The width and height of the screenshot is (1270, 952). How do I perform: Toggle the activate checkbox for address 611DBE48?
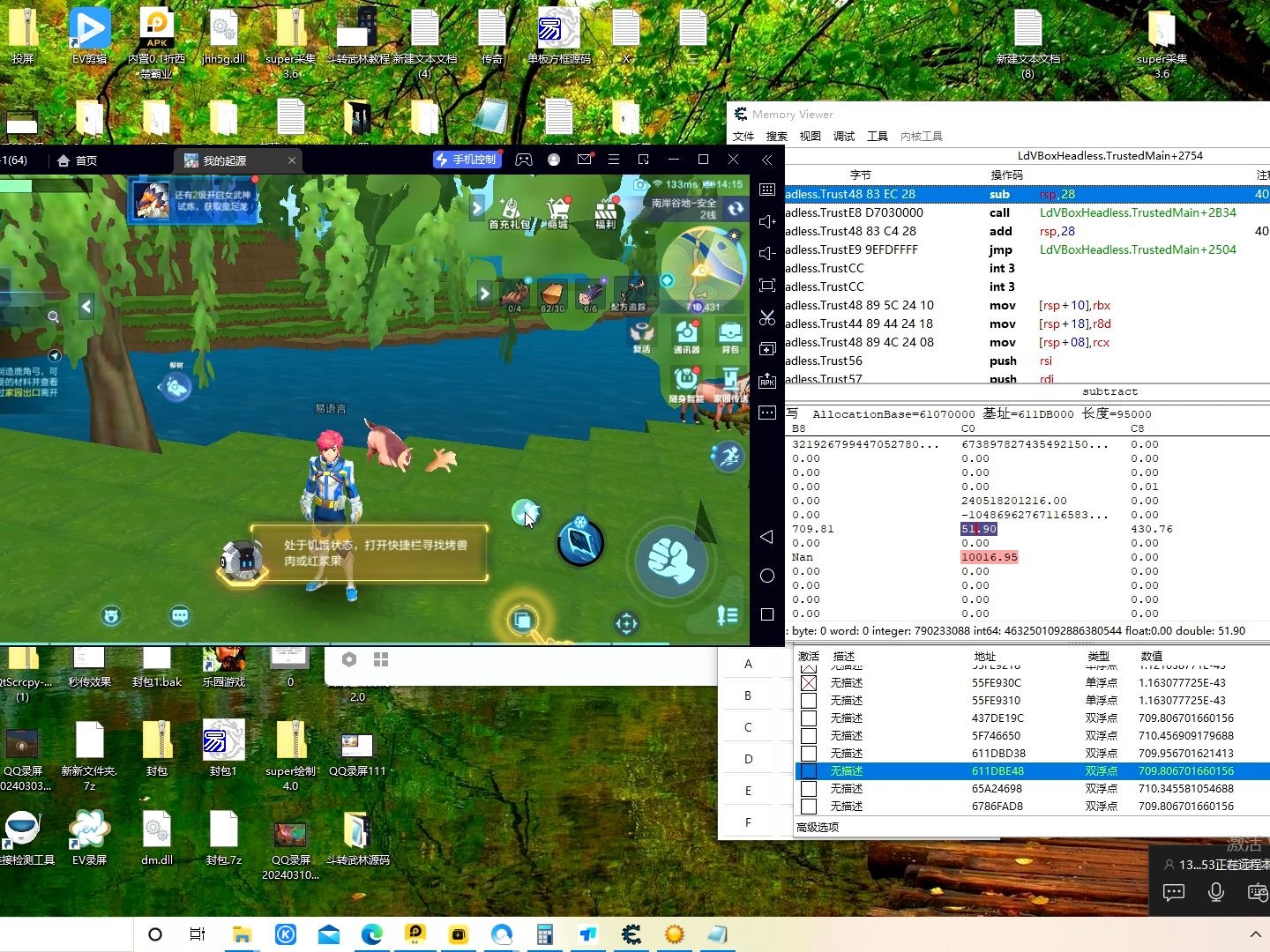809,771
